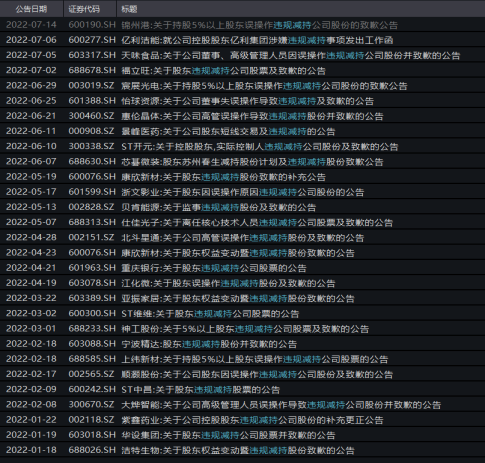Select stock code 002151.SZ
This screenshot has width=485, height=463.
click(x=91, y=238)
